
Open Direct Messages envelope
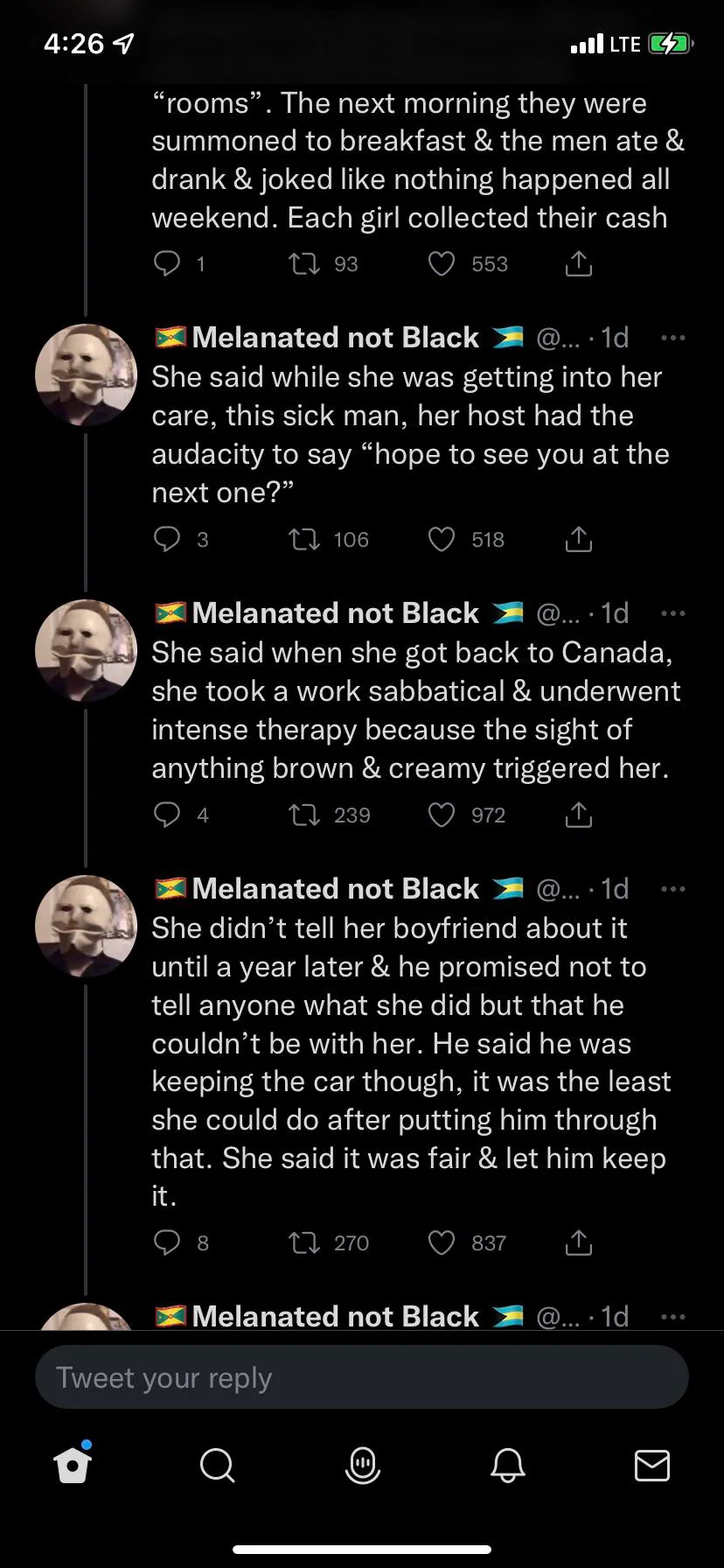[x=651, y=1464]
